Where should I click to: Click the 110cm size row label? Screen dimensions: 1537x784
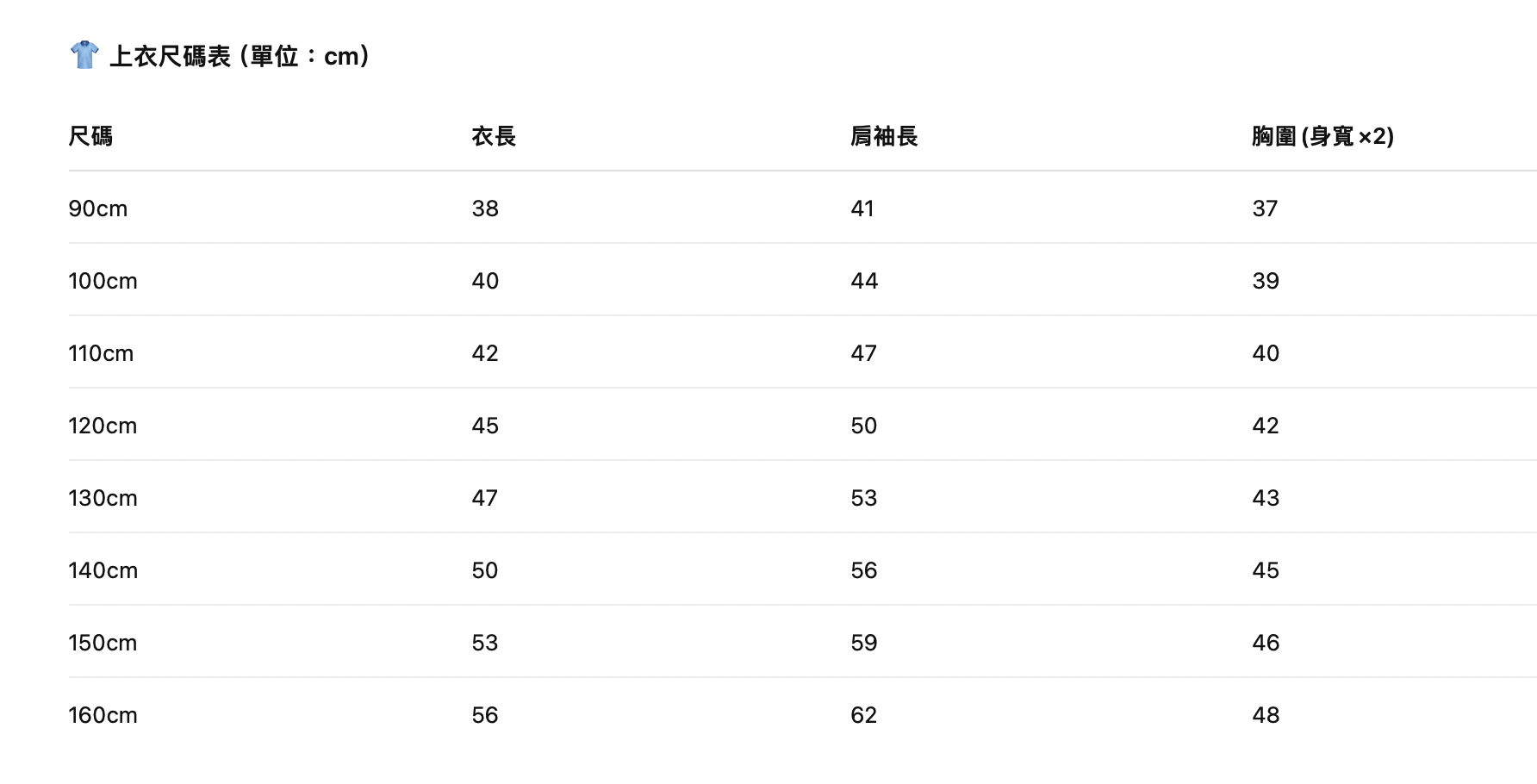pyautogui.click(x=101, y=353)
